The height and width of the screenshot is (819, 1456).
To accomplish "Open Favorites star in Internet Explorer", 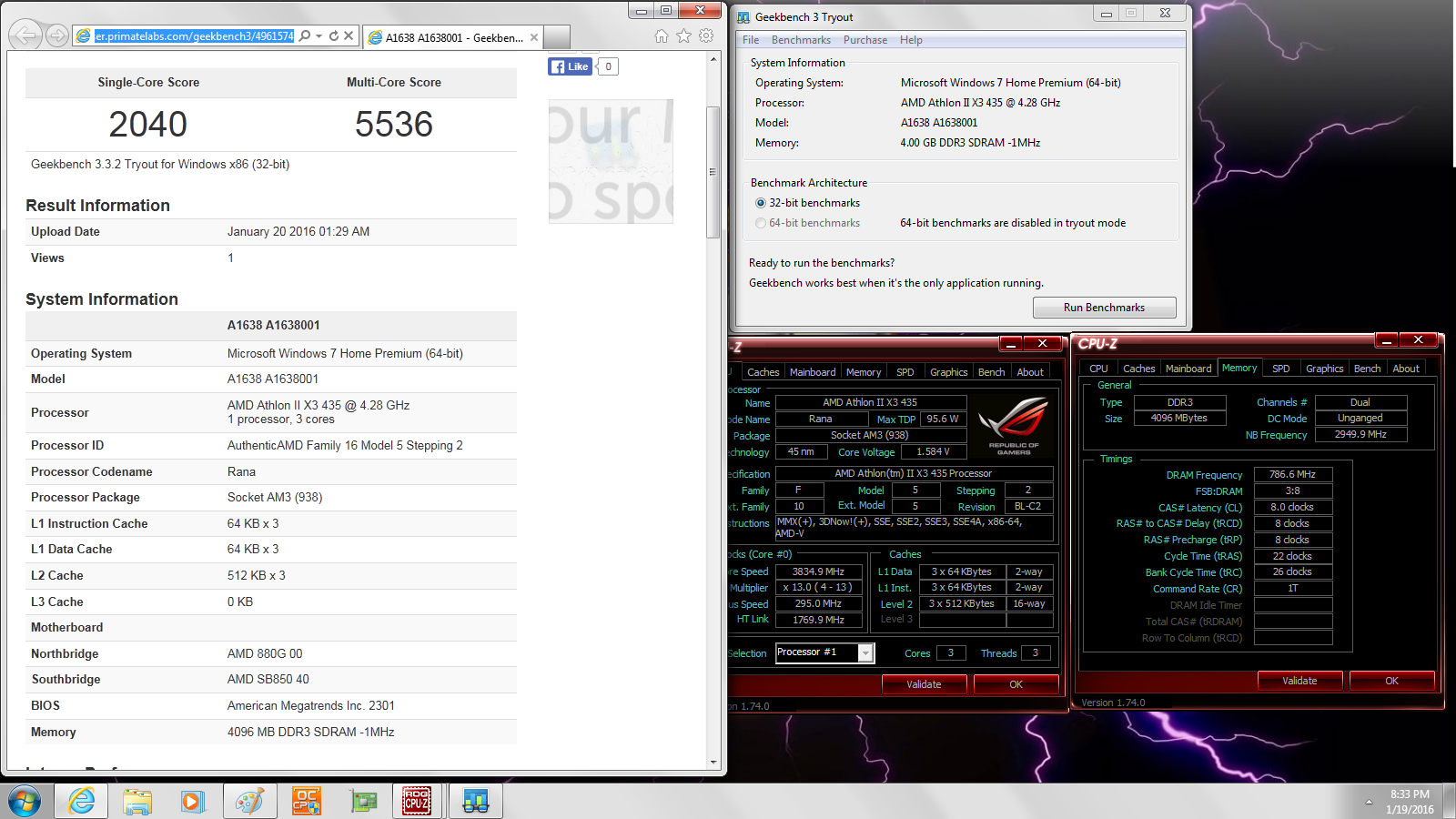I will tap(683, 35).
